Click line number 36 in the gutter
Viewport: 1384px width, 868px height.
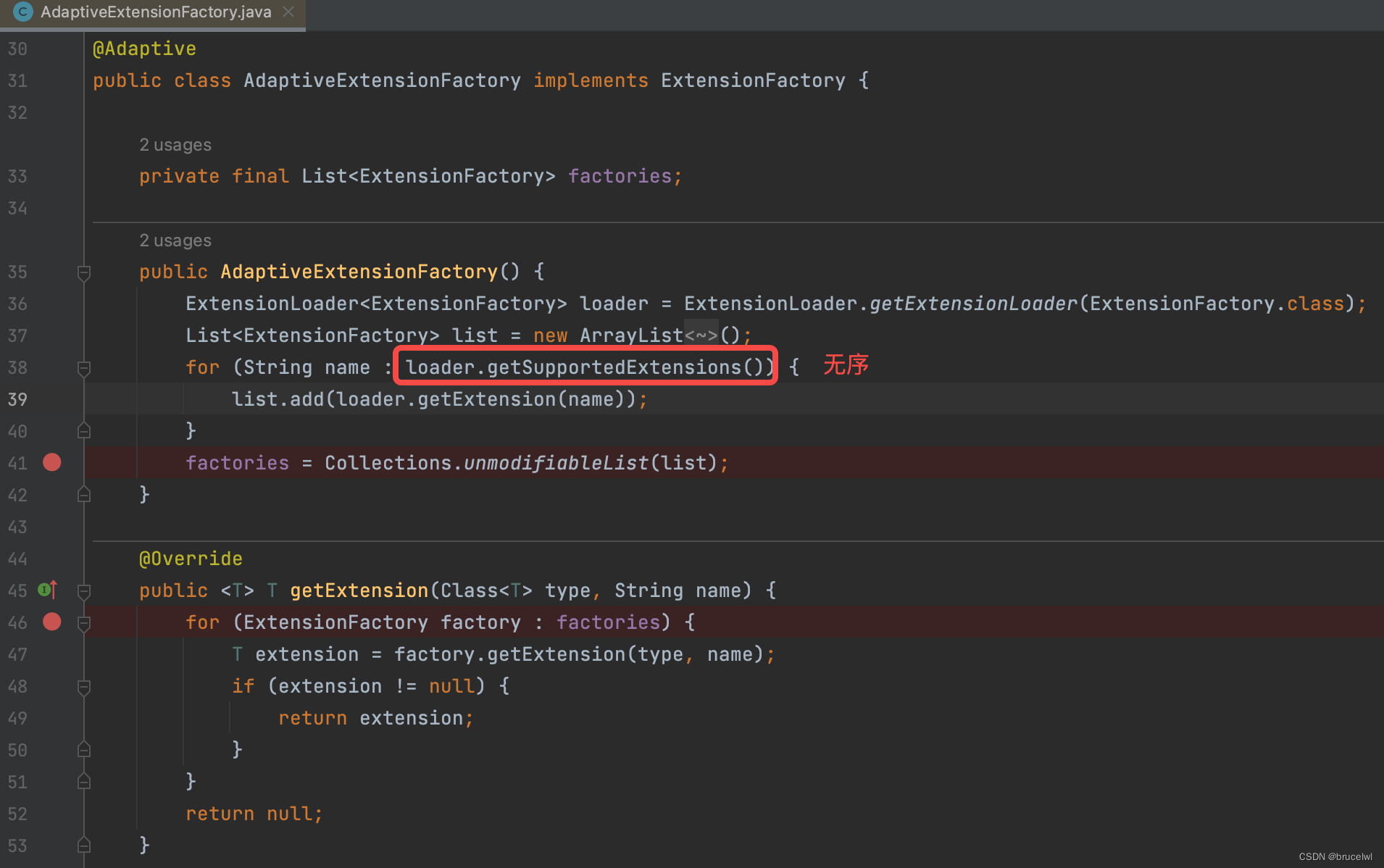(17, 304)
